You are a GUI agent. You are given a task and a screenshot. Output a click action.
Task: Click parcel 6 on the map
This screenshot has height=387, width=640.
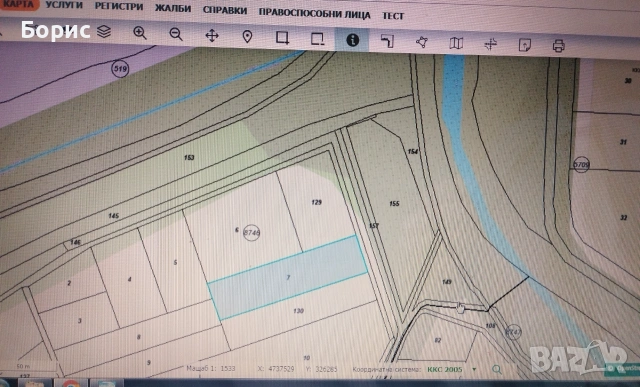[237, 230]
